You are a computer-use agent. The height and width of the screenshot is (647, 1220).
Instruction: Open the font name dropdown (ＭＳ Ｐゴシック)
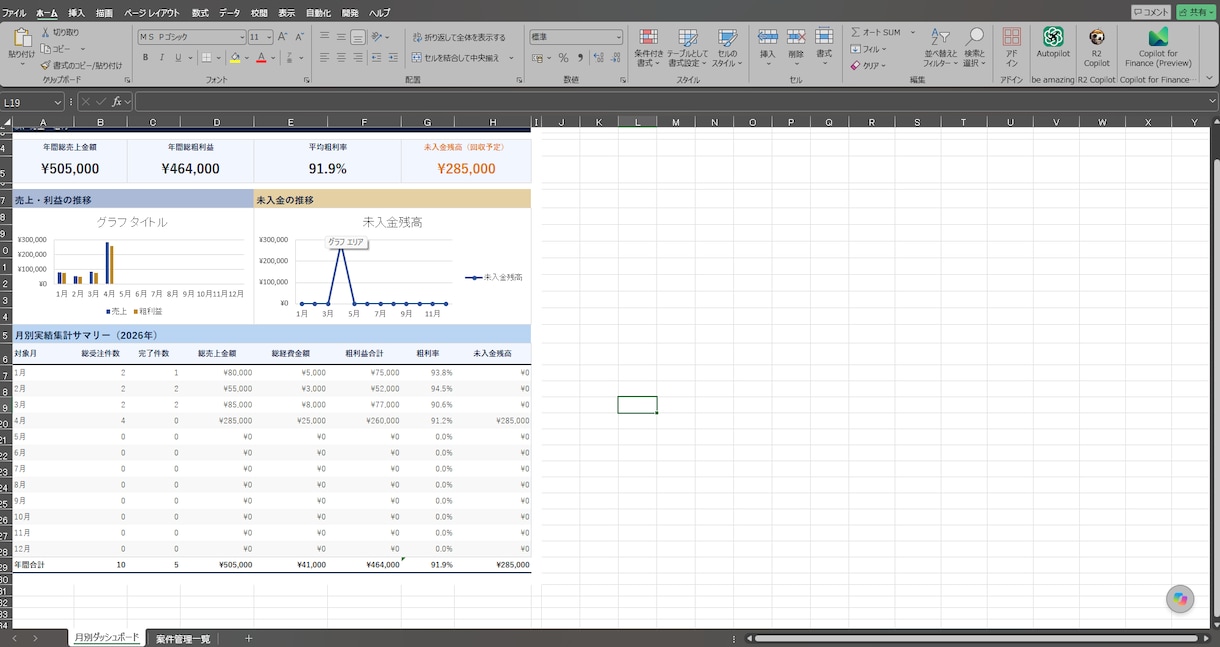click(241, 37)
